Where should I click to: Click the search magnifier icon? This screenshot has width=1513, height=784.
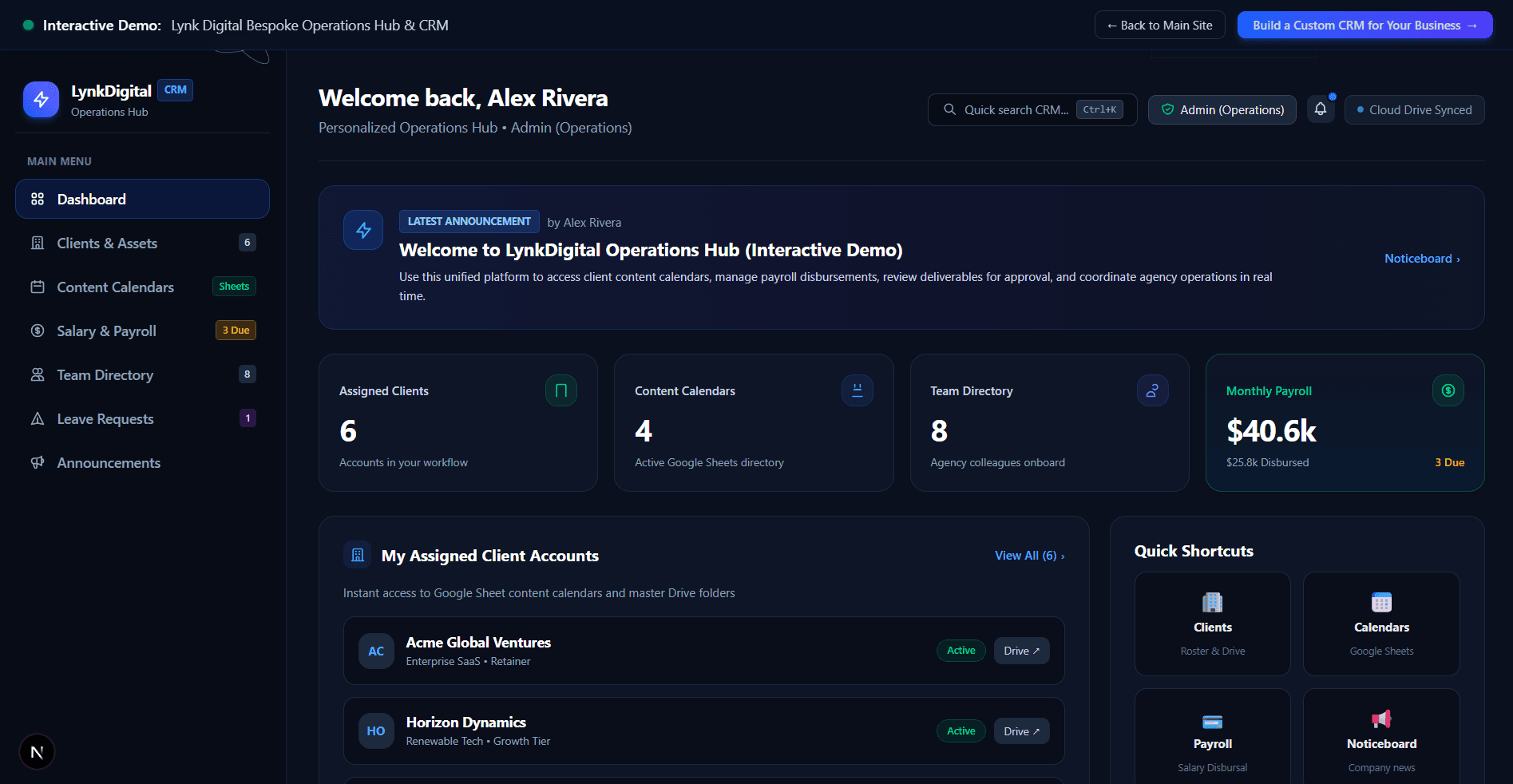click(x=949, y=109)
